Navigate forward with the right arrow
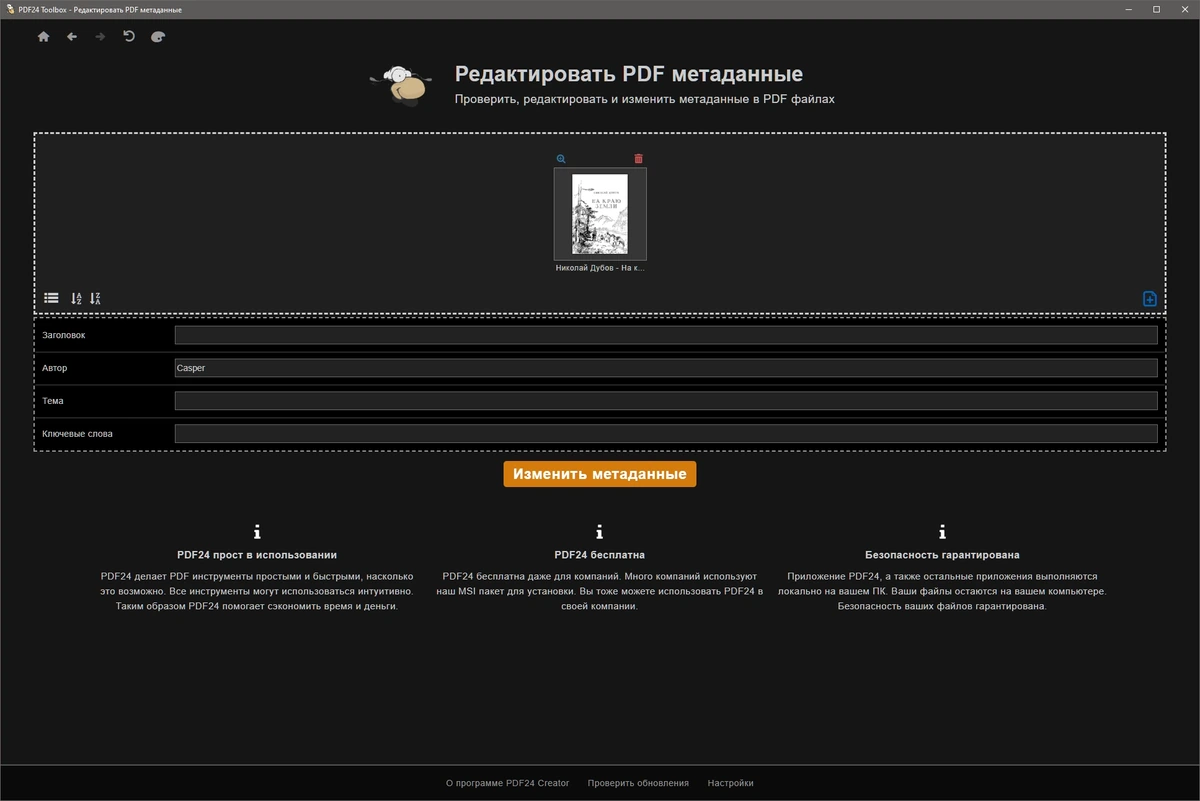1200x801 pixels. pos(100,37)
